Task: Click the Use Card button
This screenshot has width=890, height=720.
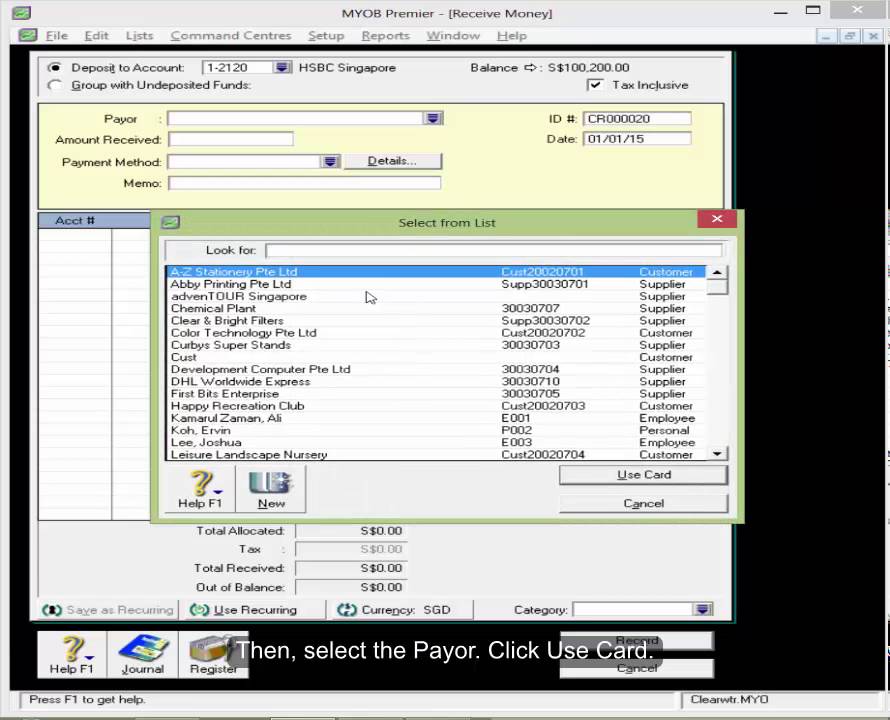Action: tap(643, 475)
